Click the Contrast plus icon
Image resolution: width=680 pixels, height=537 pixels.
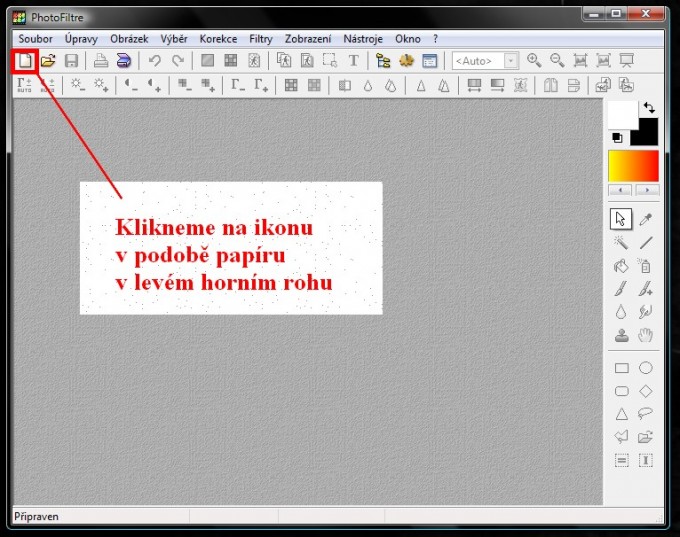tap(154, 85)
